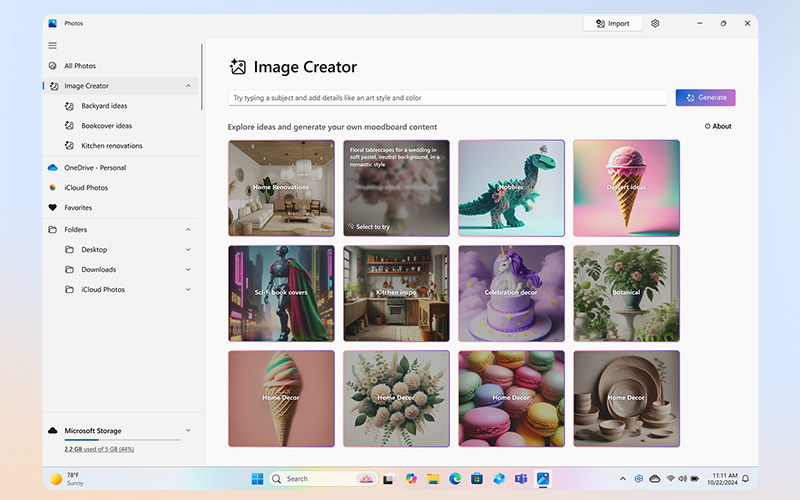Expand the Microsoft Storage chevron

pyautogui.click(x=188, y=430)
